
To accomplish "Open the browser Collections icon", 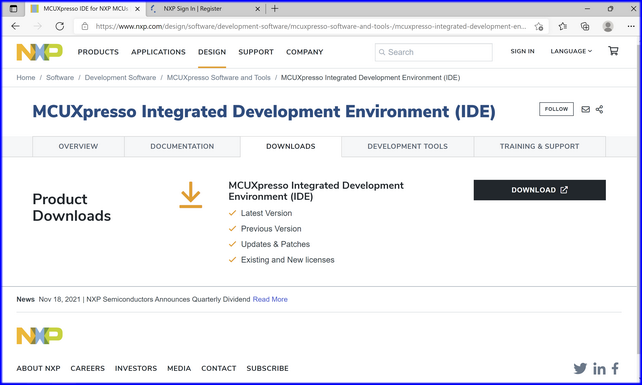I will (x=585, y=26).
